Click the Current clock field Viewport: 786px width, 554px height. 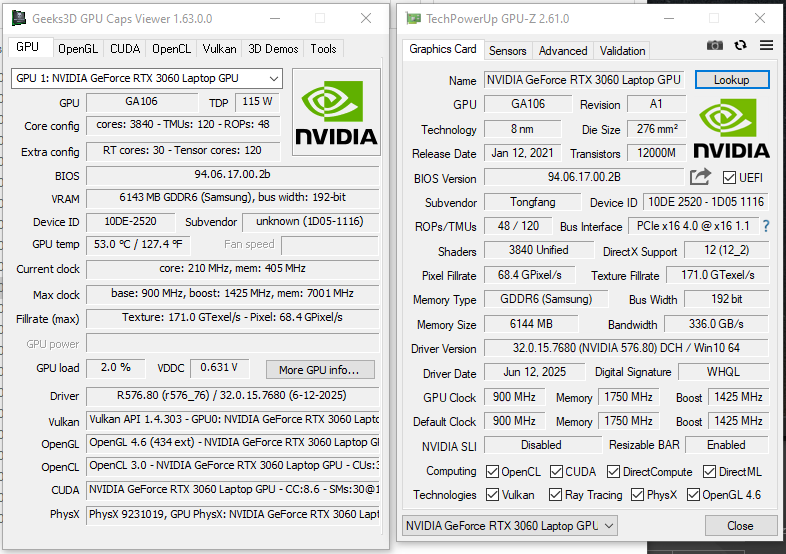[x=233, y=269]
